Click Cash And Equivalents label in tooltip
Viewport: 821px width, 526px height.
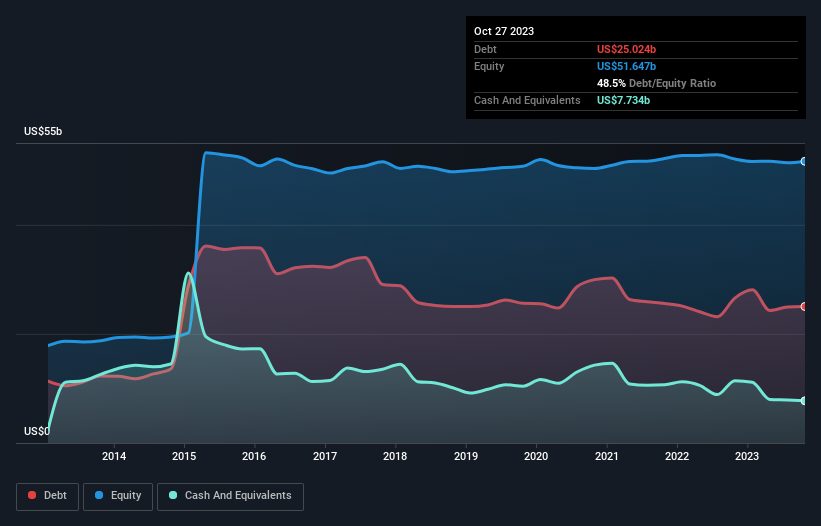[527, 100]
